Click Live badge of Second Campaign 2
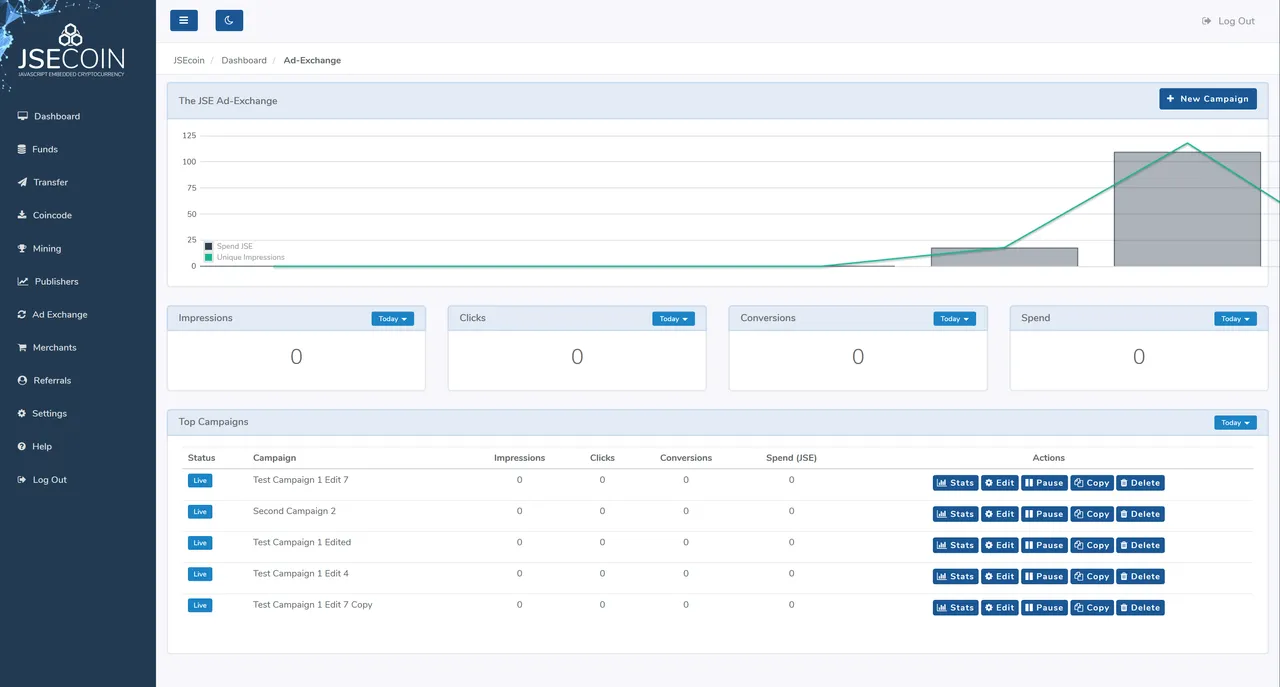The width and height of the screenshot is (1280, 687). point(200,512)
